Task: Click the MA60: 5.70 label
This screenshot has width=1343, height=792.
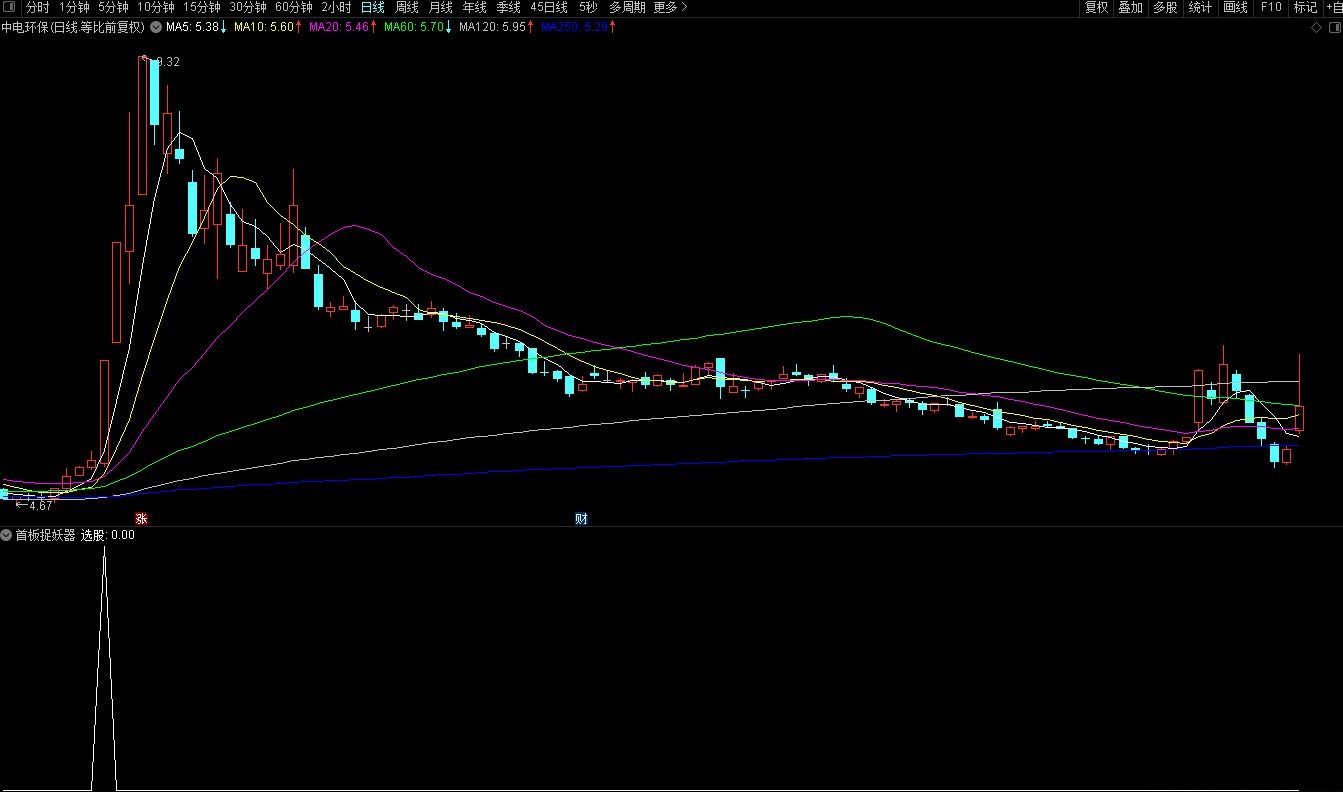Action: pyautogui.click(x=413, y=28)
